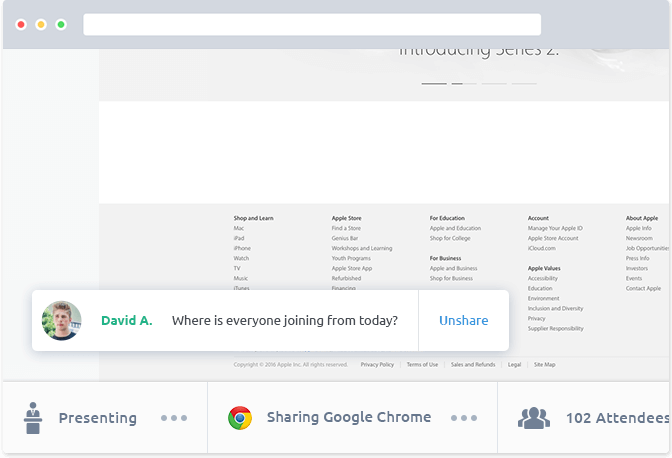Screen dimensions: 672x458
Task: Open the Presenting options three-dot menu
Action: coord(174,418)
